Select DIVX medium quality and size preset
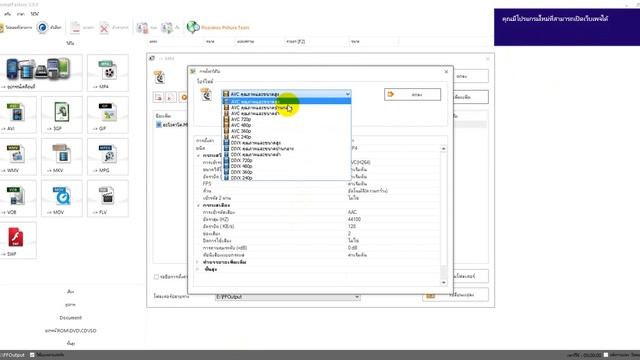Screen dimensions: 640x360 coord(287,149)
